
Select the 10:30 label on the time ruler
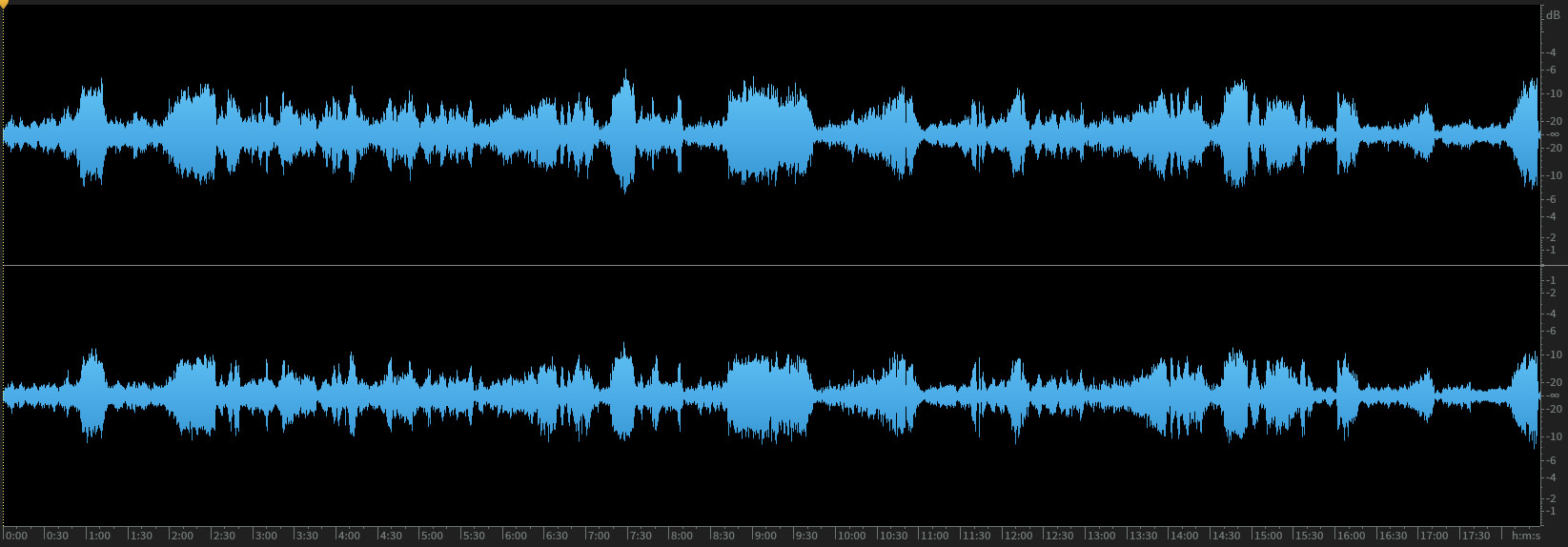coord(893,536)
